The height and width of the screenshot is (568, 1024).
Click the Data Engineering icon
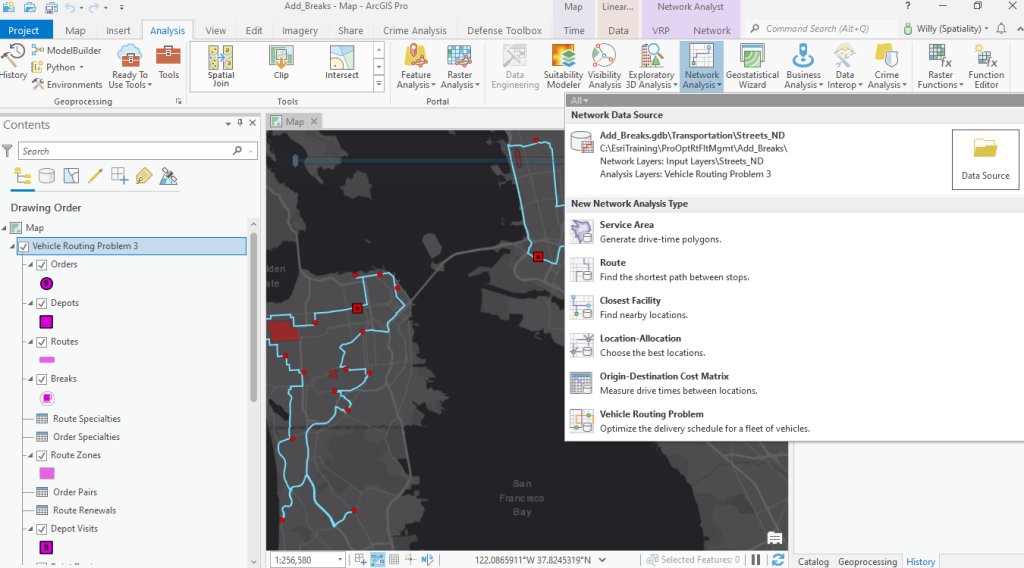coord(515,67)
